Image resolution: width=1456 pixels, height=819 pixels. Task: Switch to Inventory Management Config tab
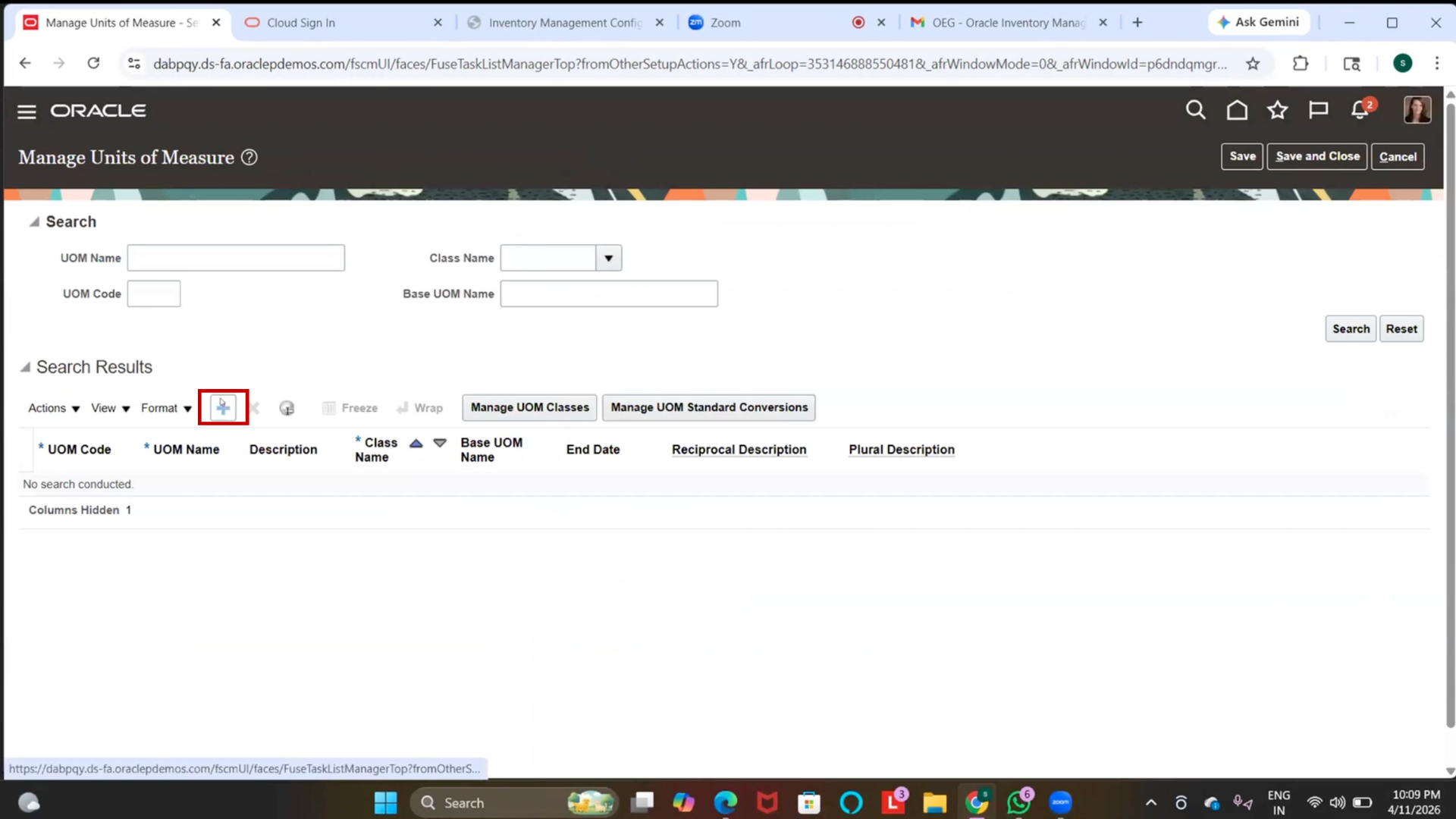point(565,23)
